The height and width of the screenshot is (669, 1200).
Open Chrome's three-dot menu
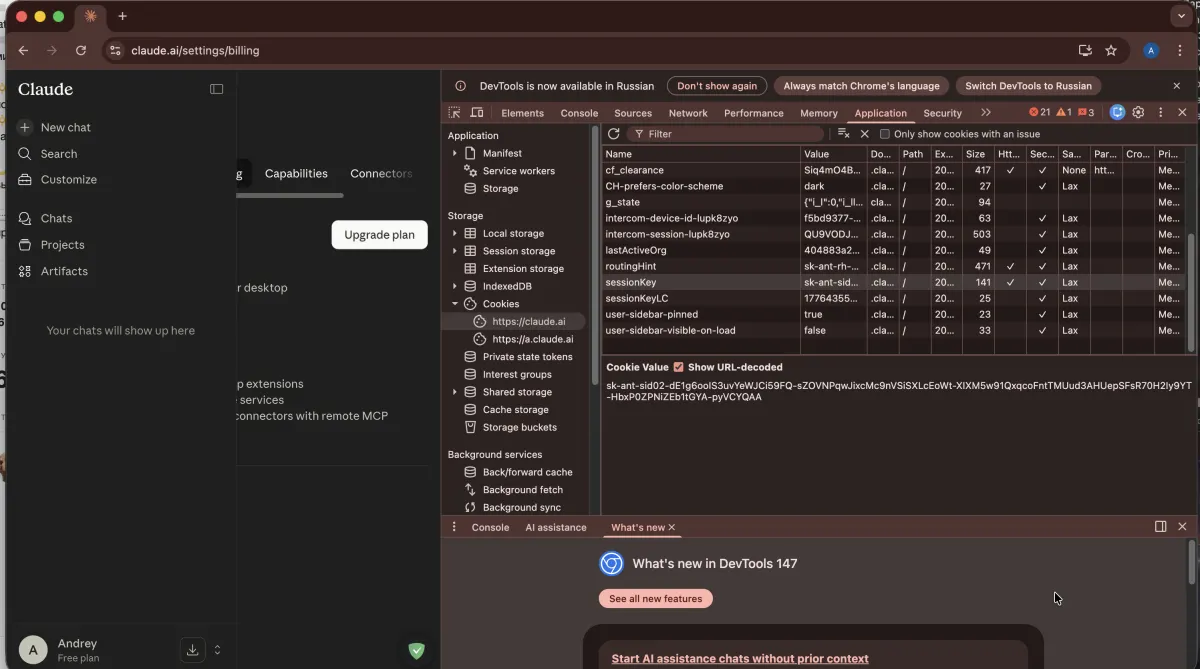[1181, 50]
